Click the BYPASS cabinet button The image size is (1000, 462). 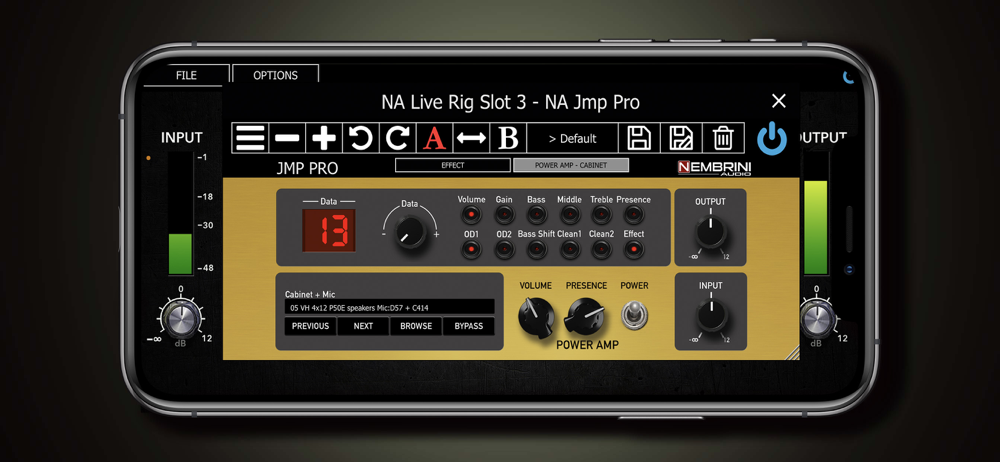pos(469,326)
